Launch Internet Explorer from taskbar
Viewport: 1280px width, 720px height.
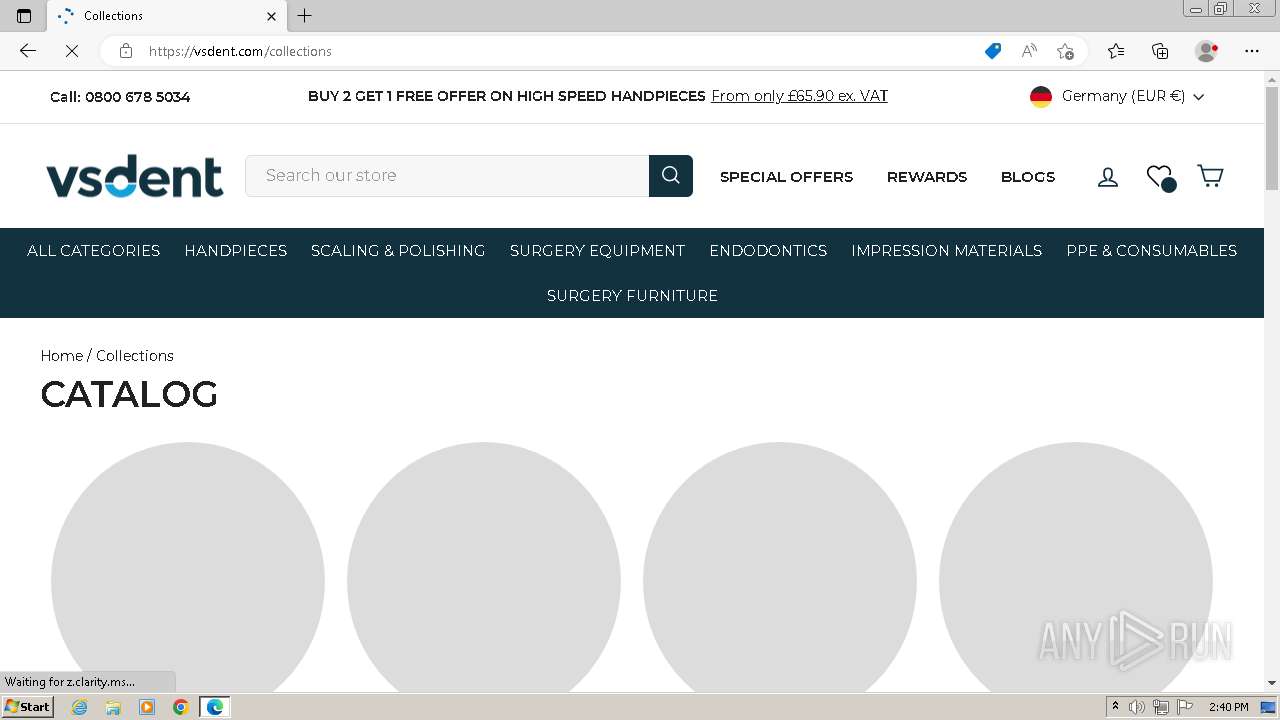click(x=80, y=707)
